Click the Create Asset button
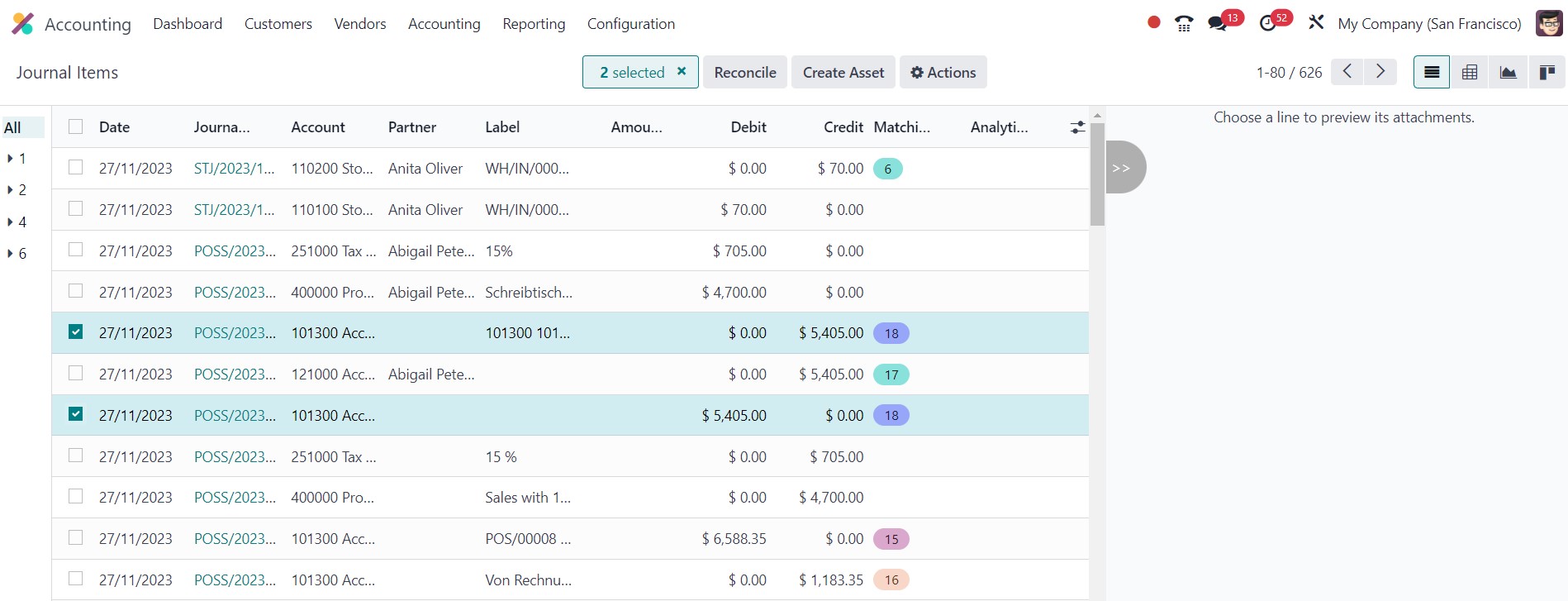Screen dimensions: 1568x601 [x=843, y=72]
